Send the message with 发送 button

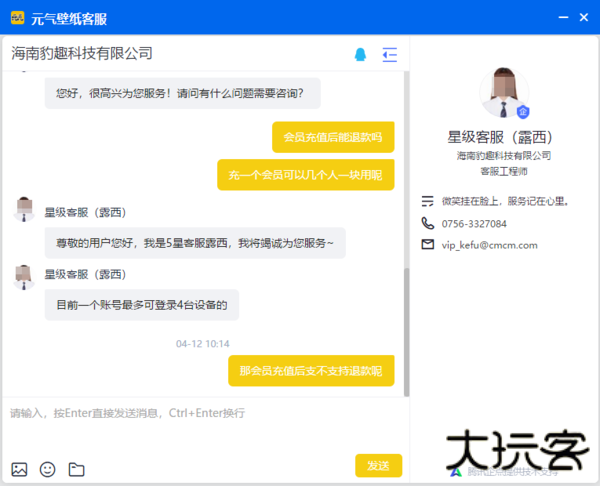pyautogui.click(x=378, y=465)
